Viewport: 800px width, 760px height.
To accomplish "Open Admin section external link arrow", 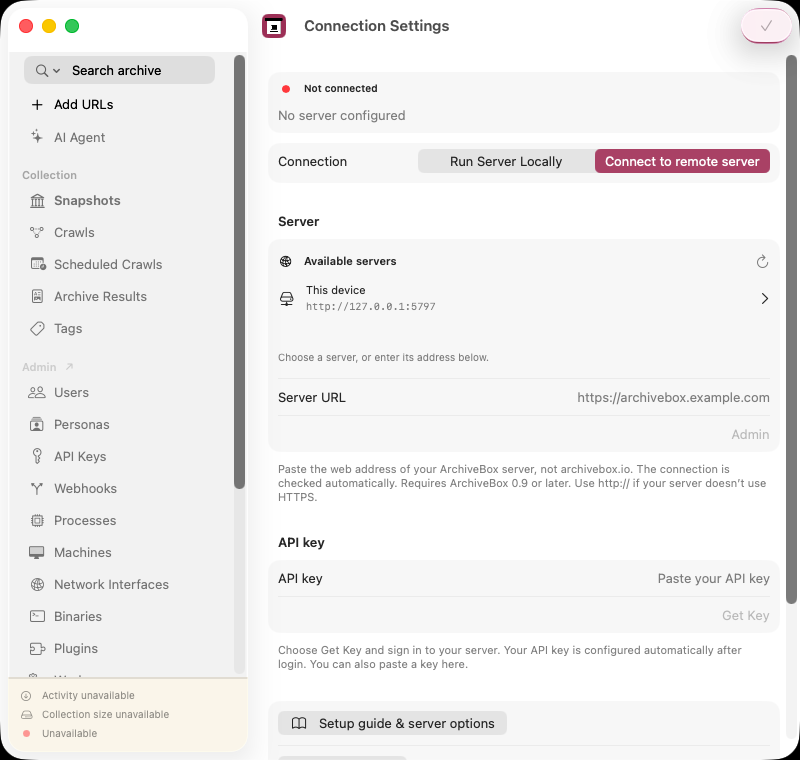I will pos(69,366).
